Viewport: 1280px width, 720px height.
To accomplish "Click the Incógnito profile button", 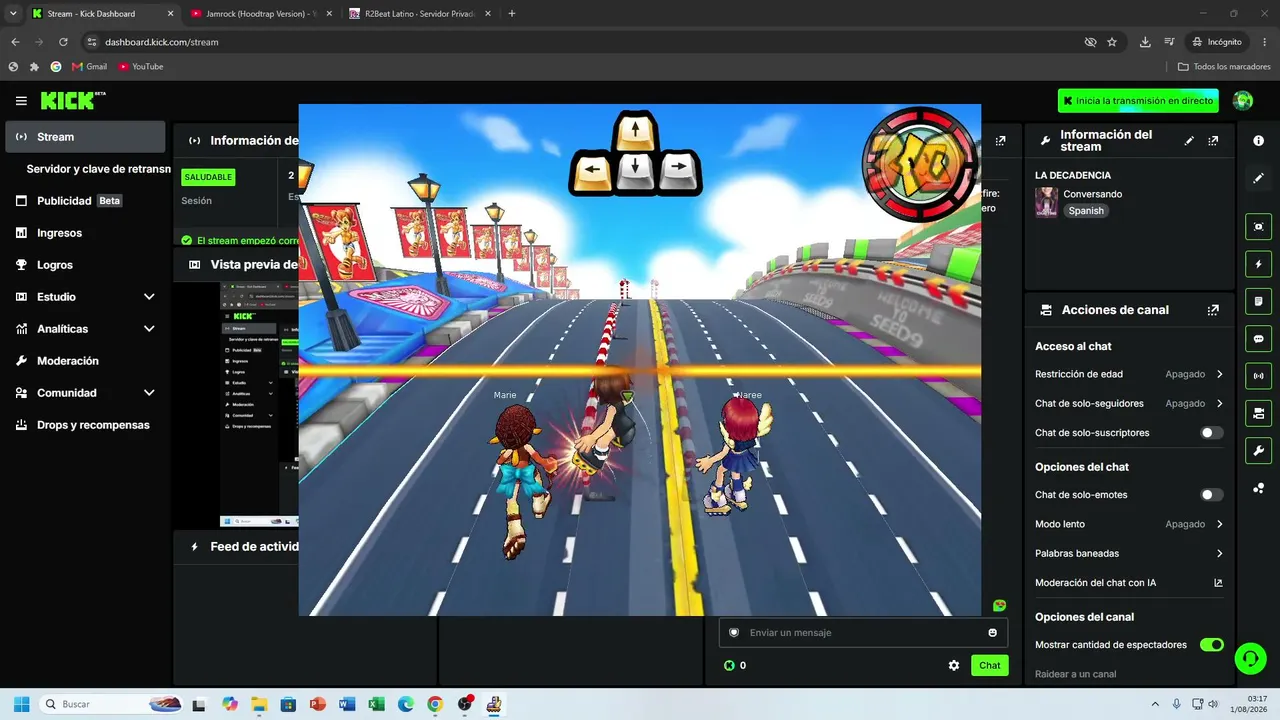I will click(x=1216, y=42).
